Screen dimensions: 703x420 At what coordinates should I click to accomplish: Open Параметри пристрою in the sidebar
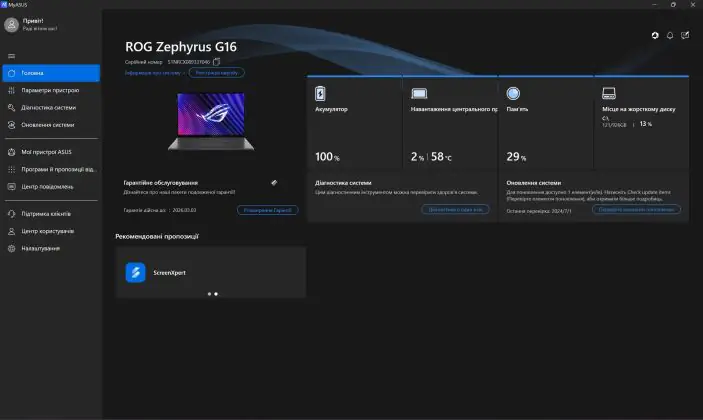[x=51, y=91]
